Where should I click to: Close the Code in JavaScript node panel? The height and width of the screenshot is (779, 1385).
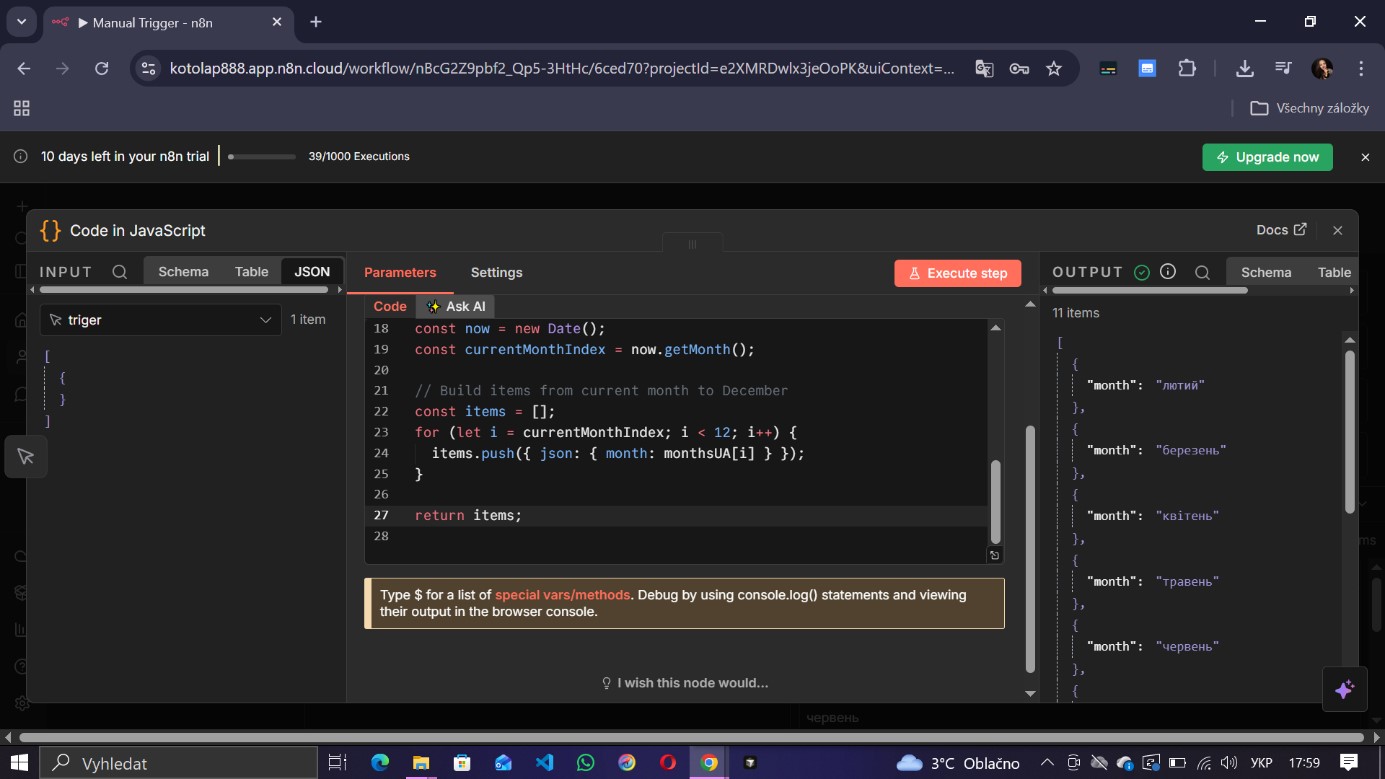[1337, 230]
